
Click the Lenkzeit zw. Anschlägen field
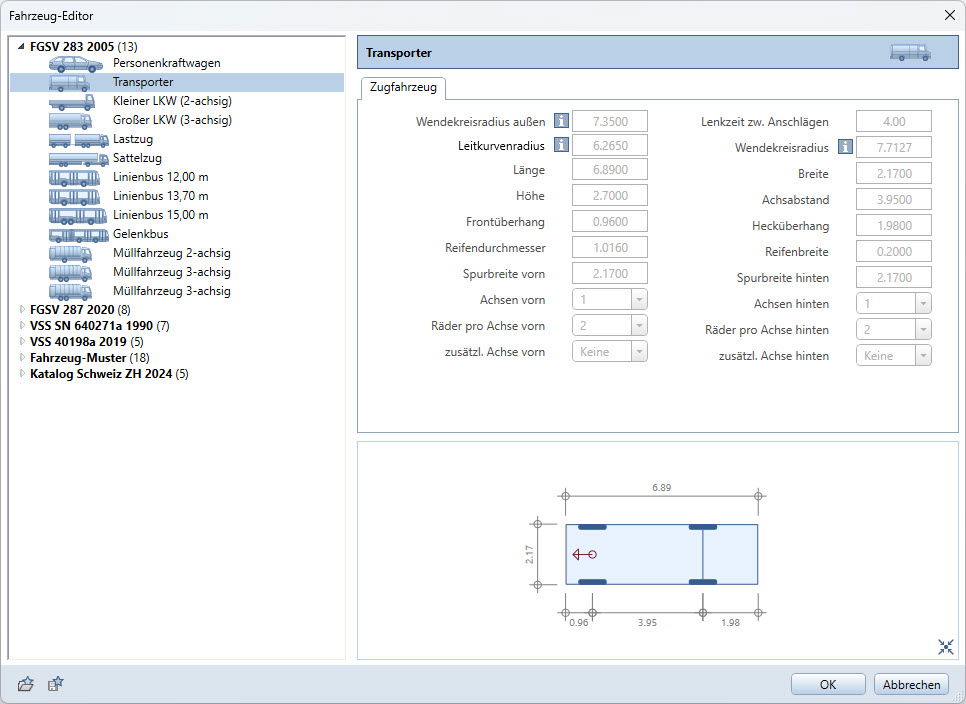pos(894,121)
